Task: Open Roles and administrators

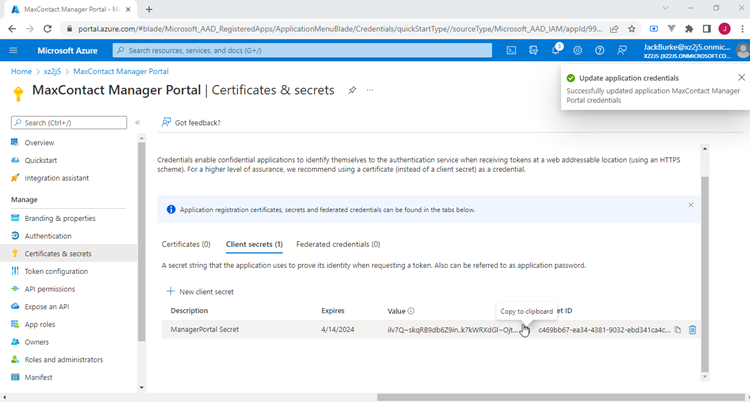Action: pyautogui.click(x=64, y=359)
